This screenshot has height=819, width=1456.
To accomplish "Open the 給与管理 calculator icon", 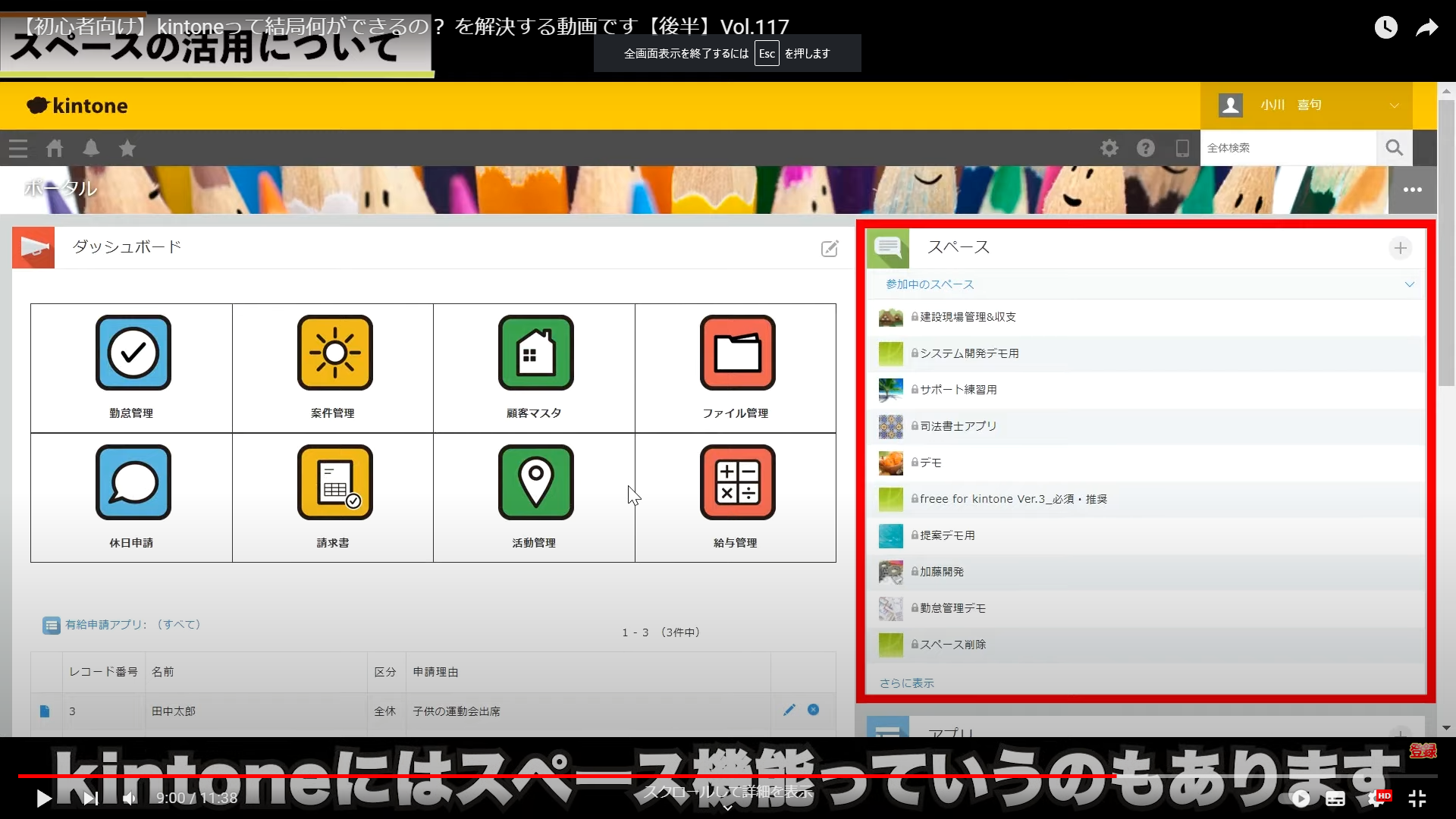I will (x=737, y=483).
